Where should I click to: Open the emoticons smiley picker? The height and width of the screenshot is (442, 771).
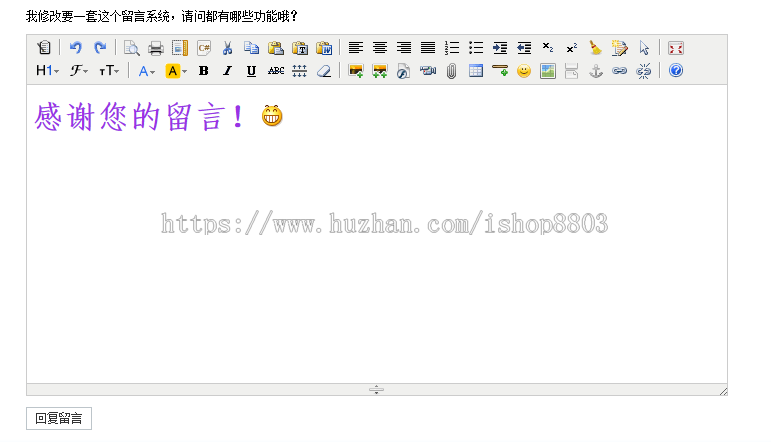click(x=524, y=71)
